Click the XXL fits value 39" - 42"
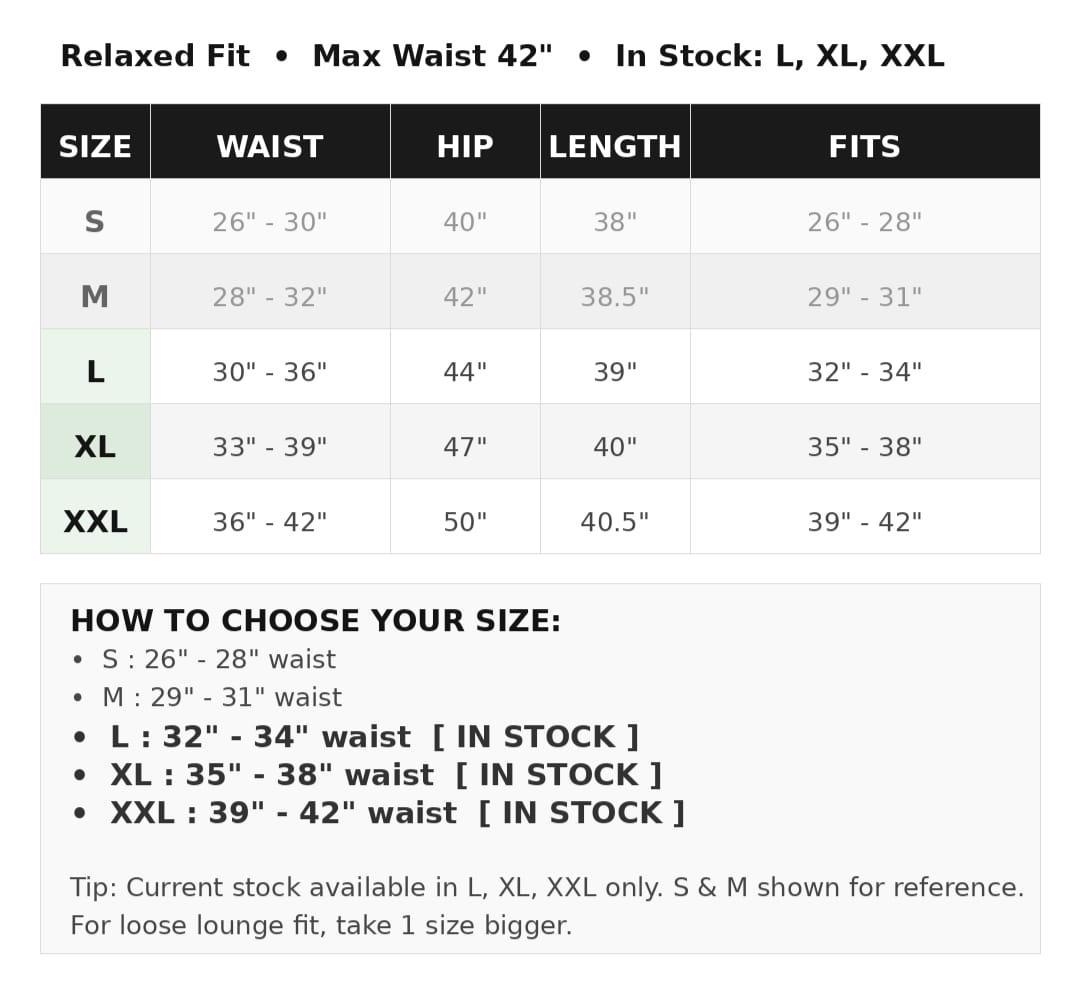The image size is (1080, 998). coord(865,522)
